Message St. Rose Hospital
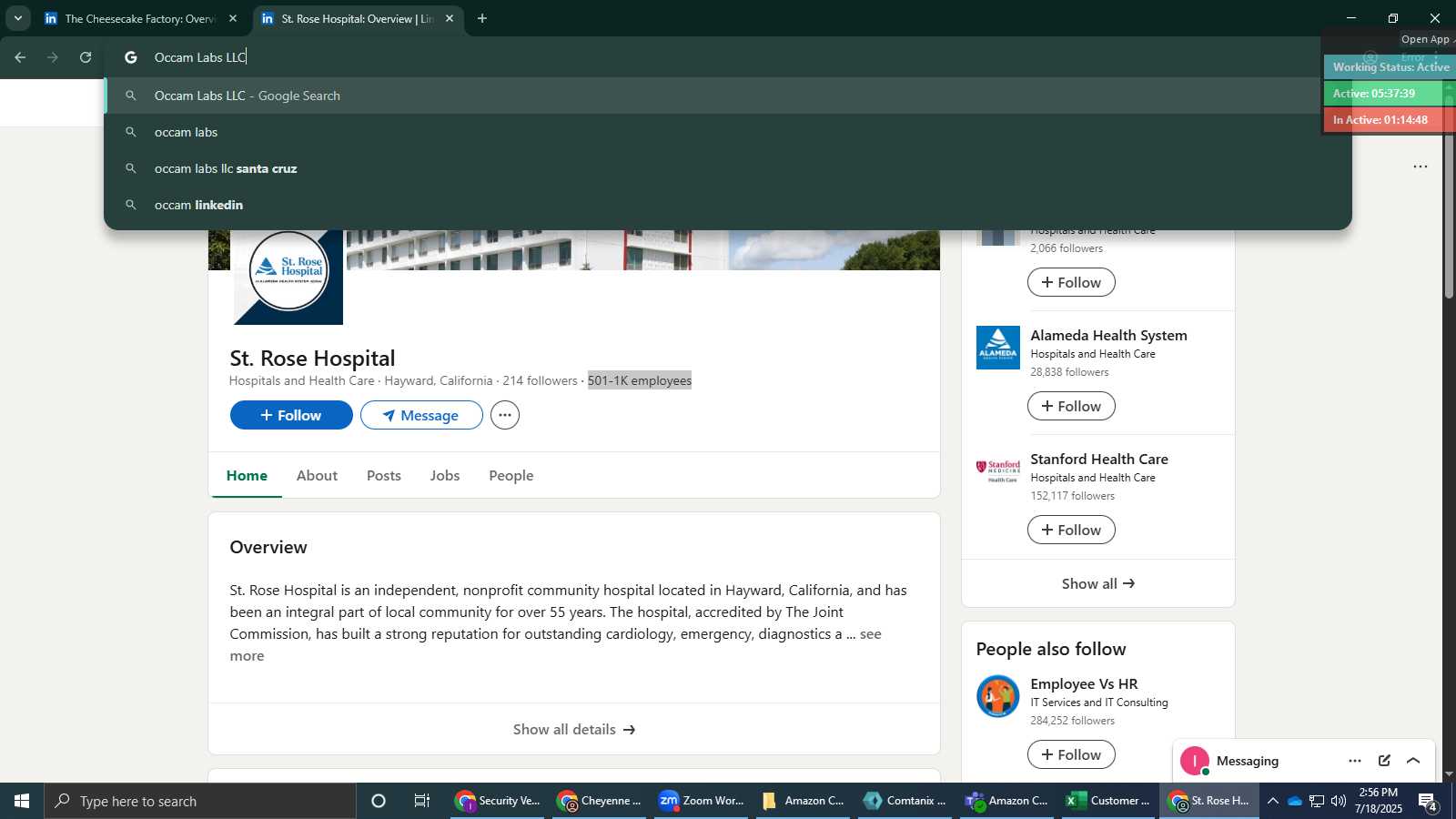The height and width of the screenshot is (819, 1456). 421,415
